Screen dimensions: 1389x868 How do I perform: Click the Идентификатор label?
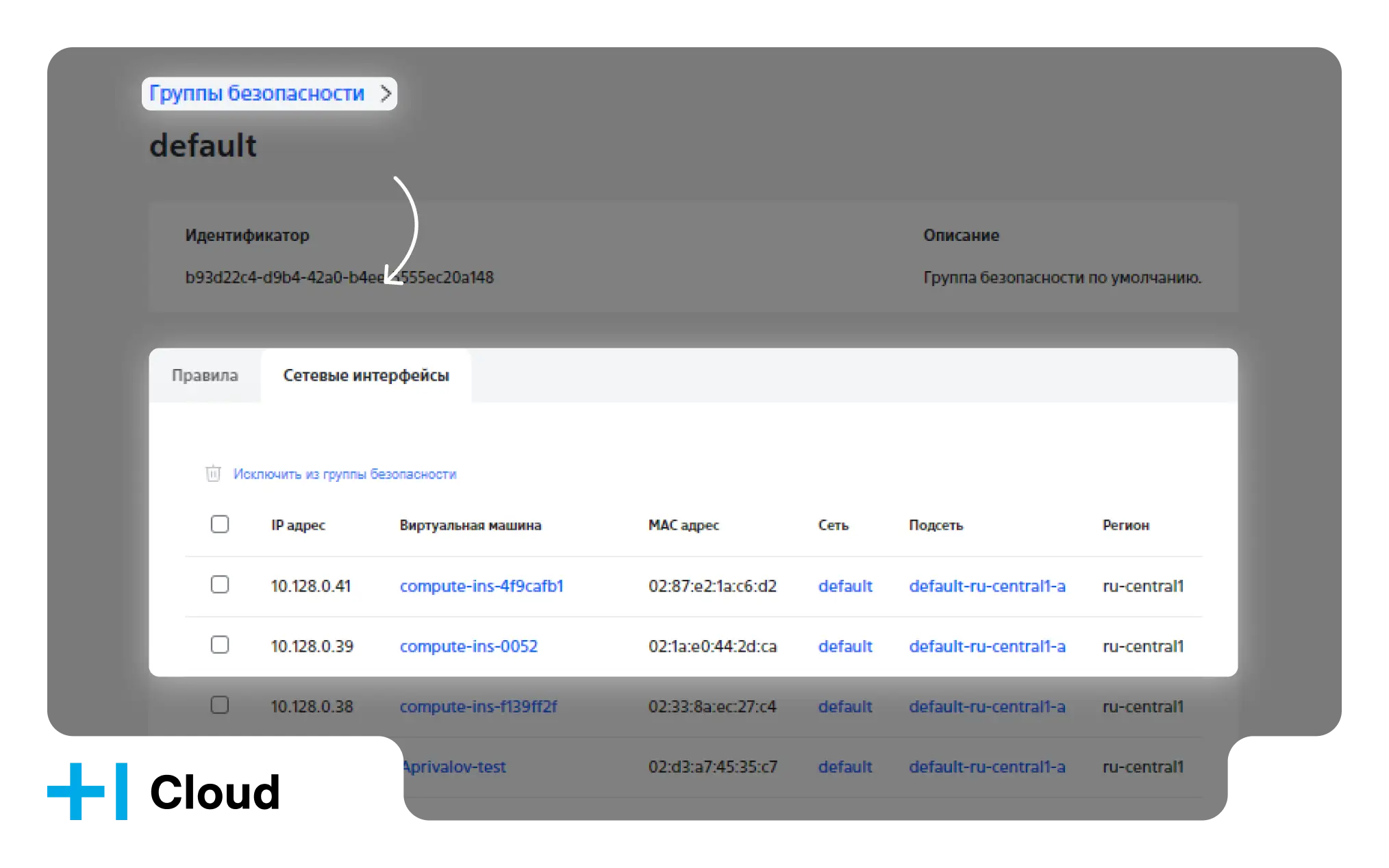point(247,235)
